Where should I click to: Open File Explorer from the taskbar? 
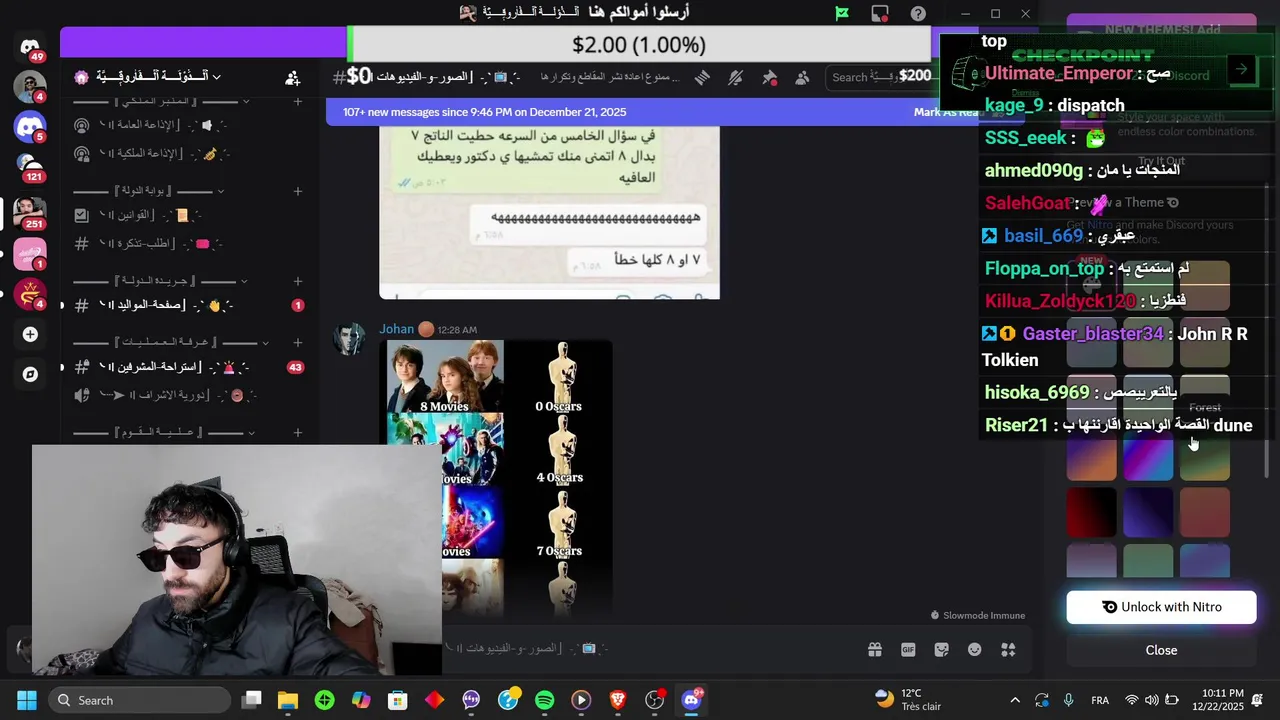288,700
